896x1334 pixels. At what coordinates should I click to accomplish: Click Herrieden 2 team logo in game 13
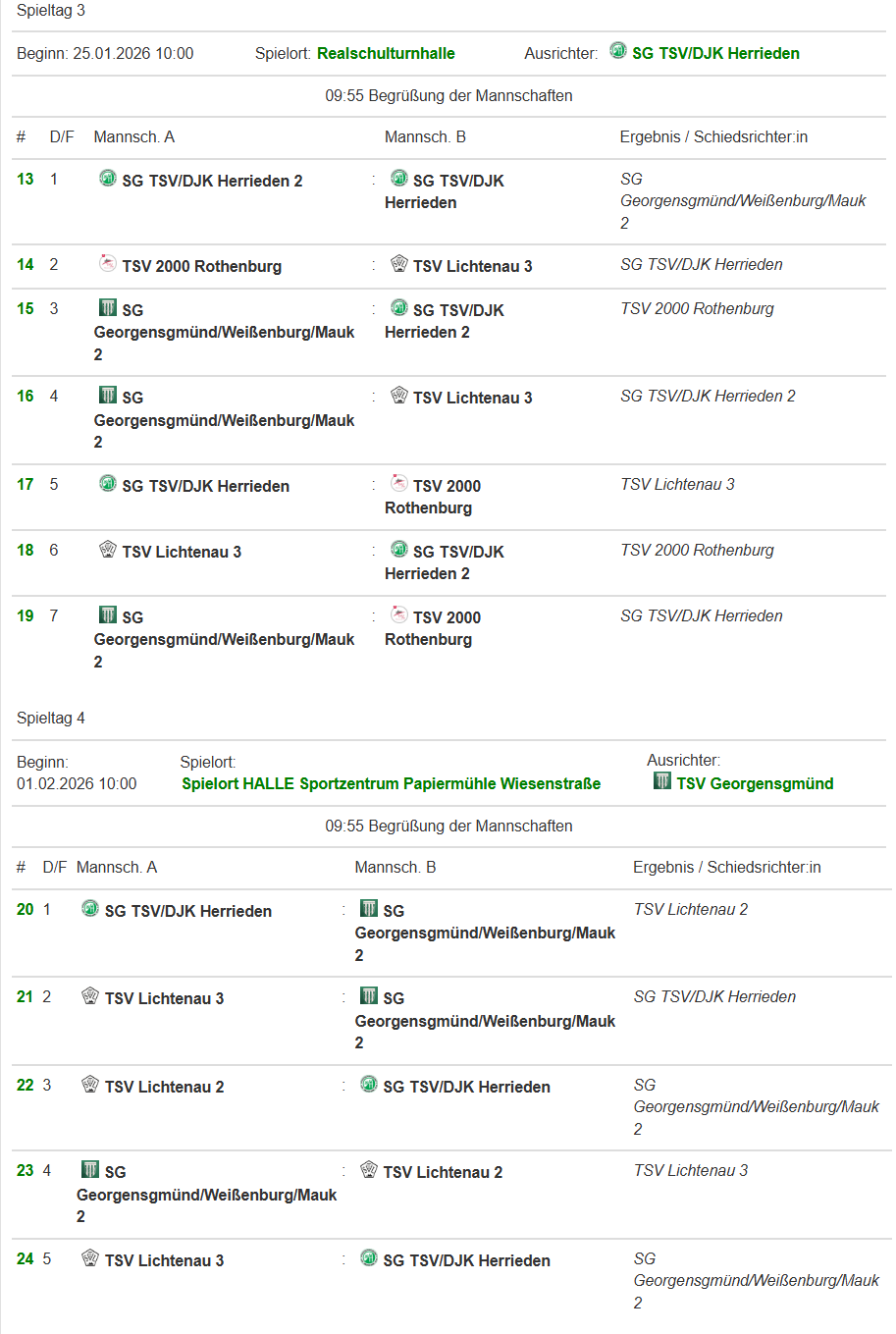pyautogui.click(x=108, y=178)
